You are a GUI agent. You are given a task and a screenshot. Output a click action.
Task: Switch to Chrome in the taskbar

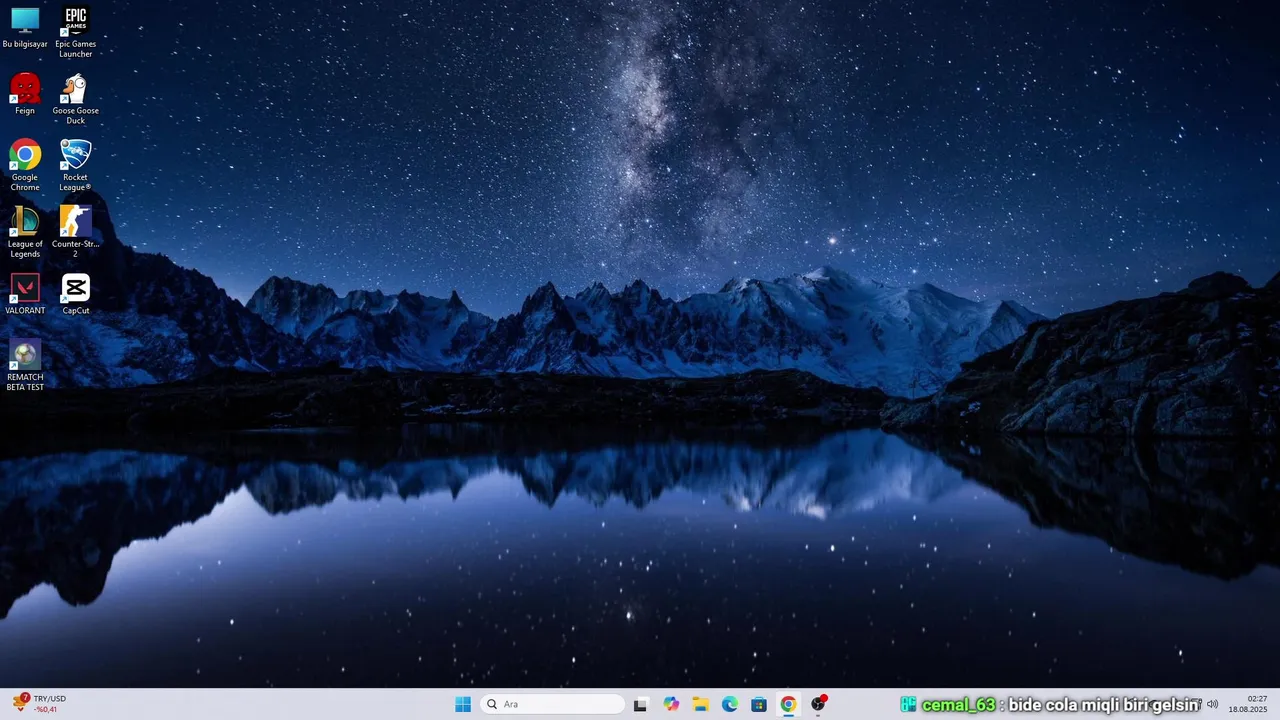tap(788, 704)
